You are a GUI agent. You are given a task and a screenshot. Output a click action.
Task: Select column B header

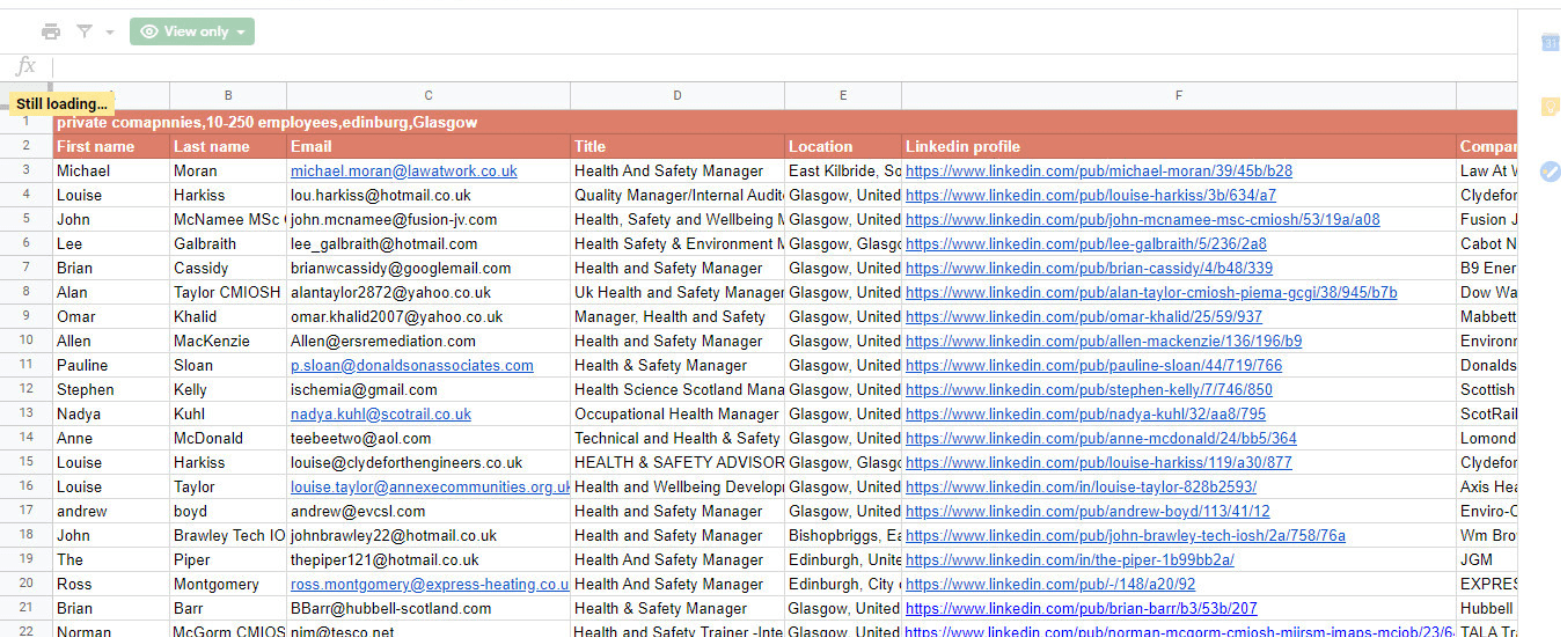[x=228, y=96]
